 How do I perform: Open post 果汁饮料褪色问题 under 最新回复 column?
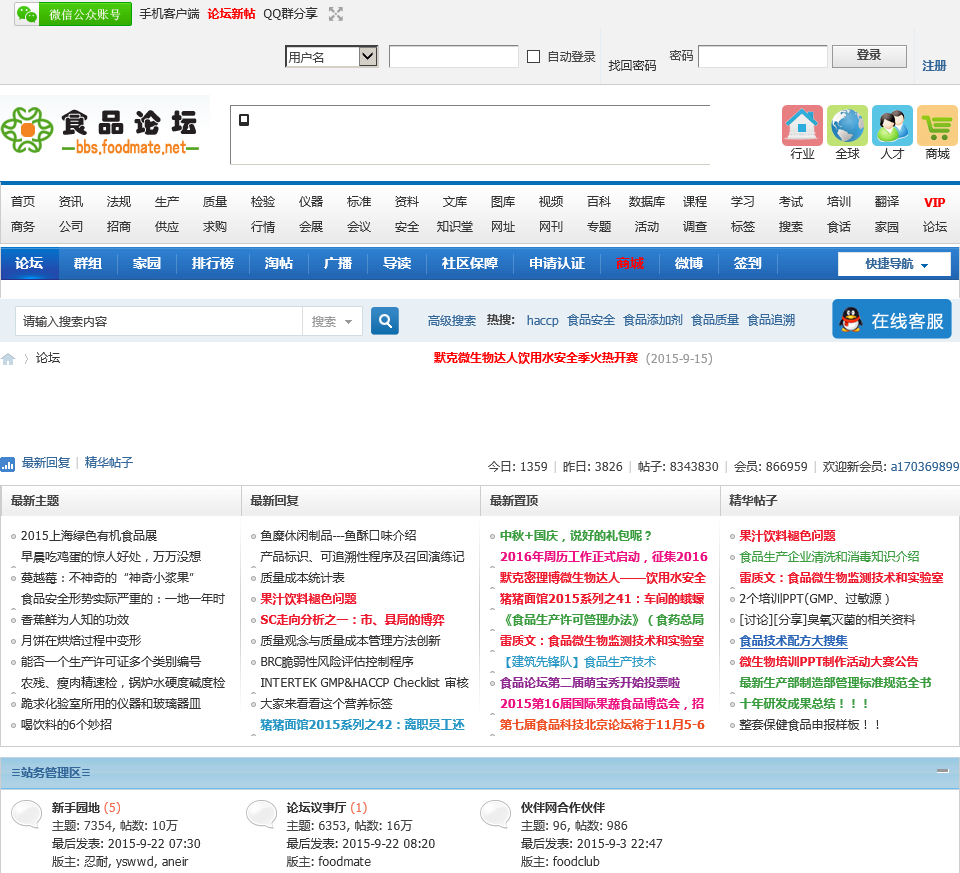coord(308,599)
